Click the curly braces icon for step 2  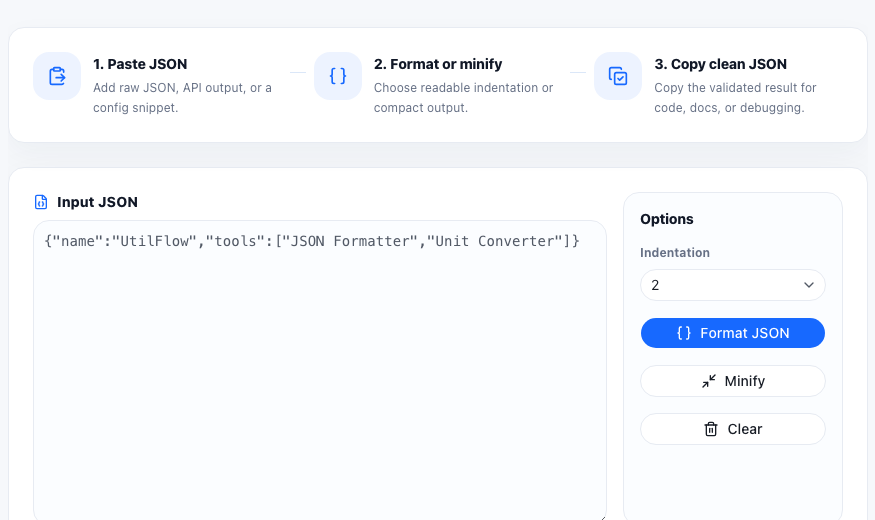338,76
